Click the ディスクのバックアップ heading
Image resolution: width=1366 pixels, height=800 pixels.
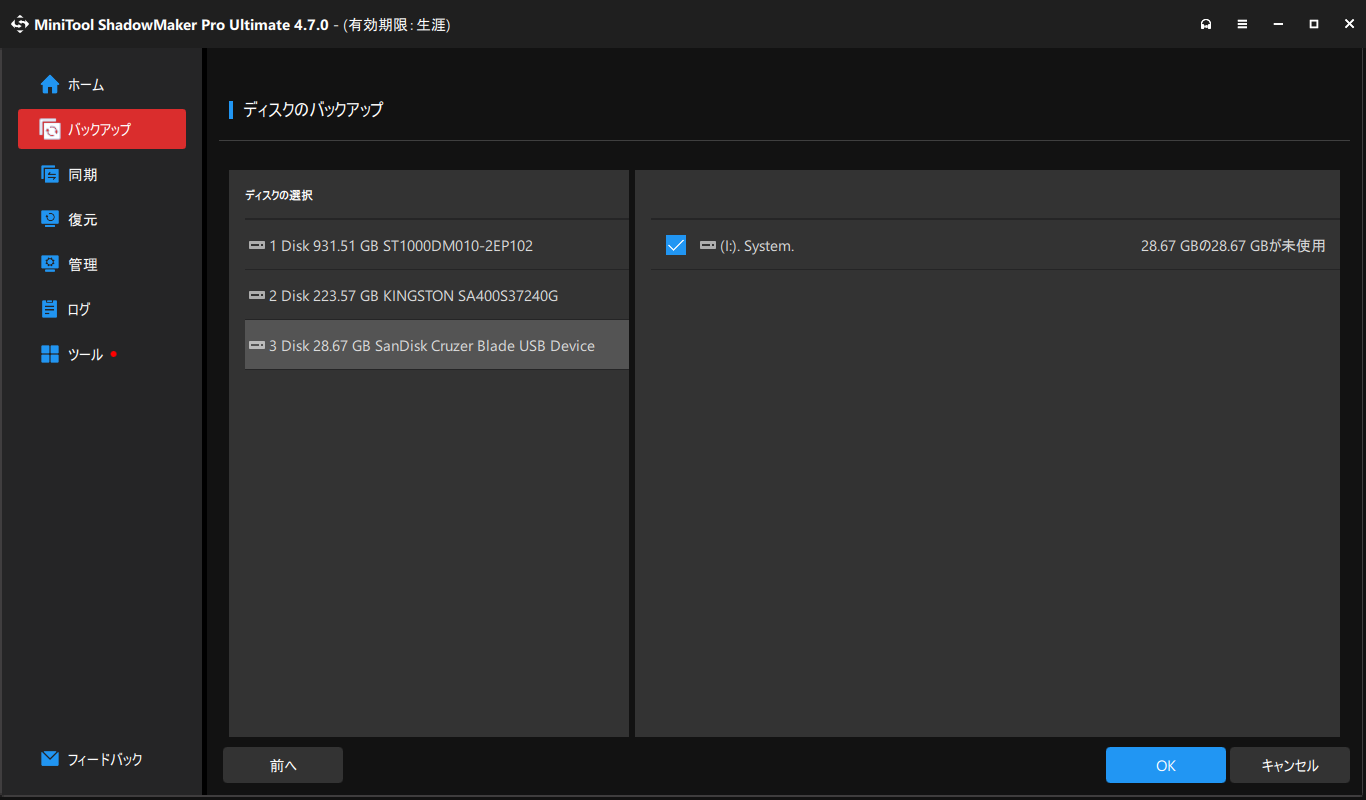point(313,110)
